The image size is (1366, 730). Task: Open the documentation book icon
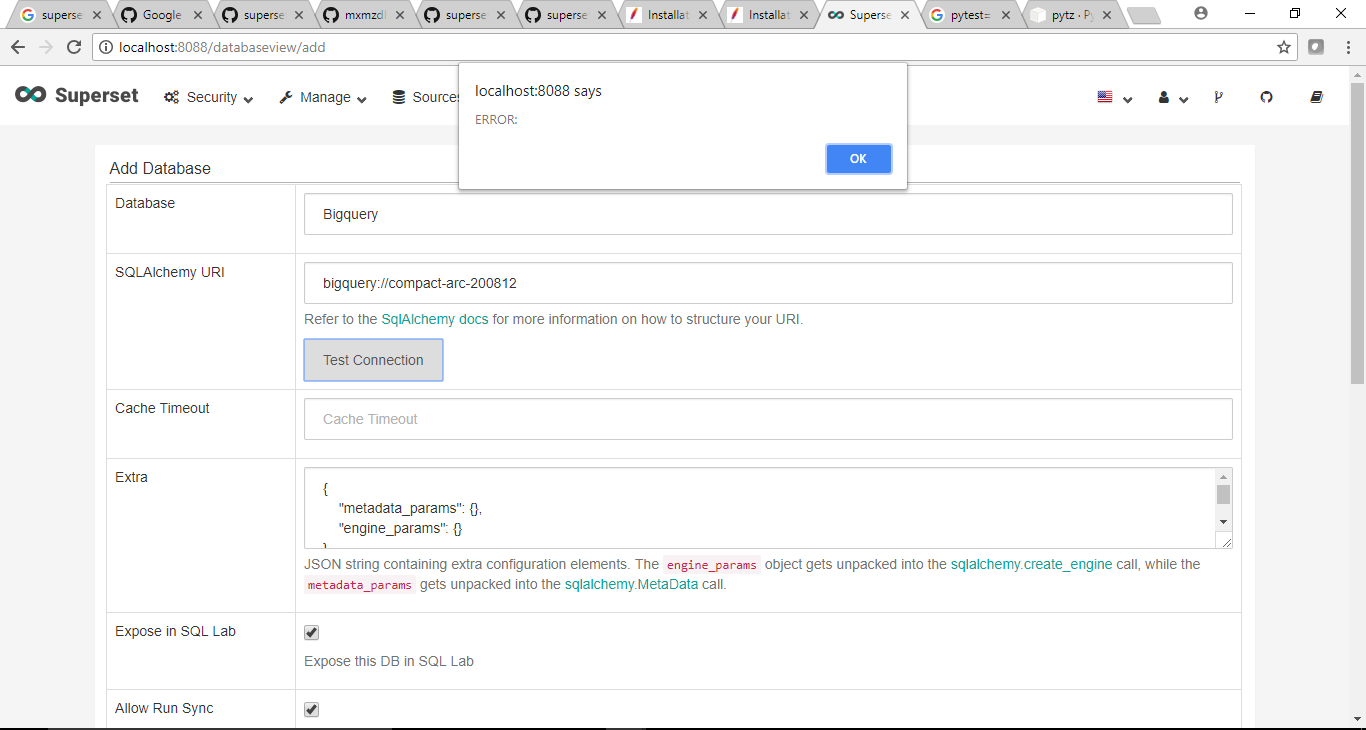pos(1316,97)
